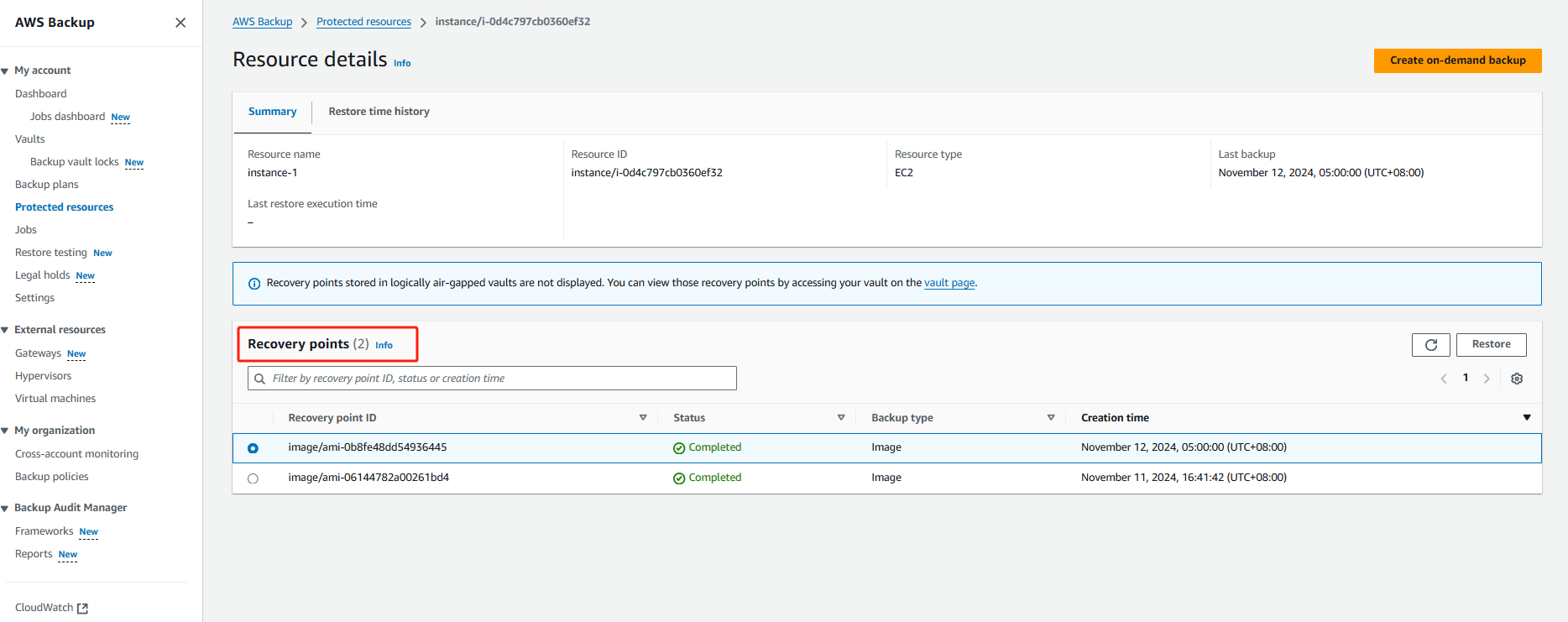
Task: Sort by Backup type column arrow
Action: pos(1051,417)
